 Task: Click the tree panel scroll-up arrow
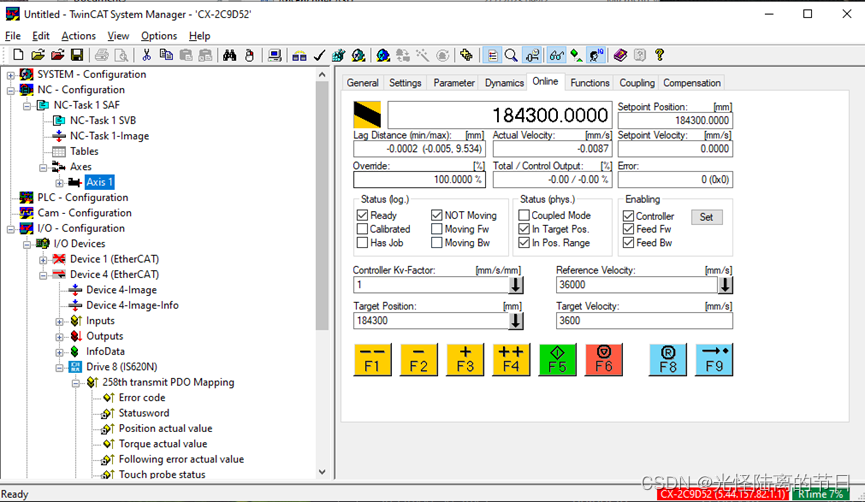pyautogui.click(x=322, y=74)
